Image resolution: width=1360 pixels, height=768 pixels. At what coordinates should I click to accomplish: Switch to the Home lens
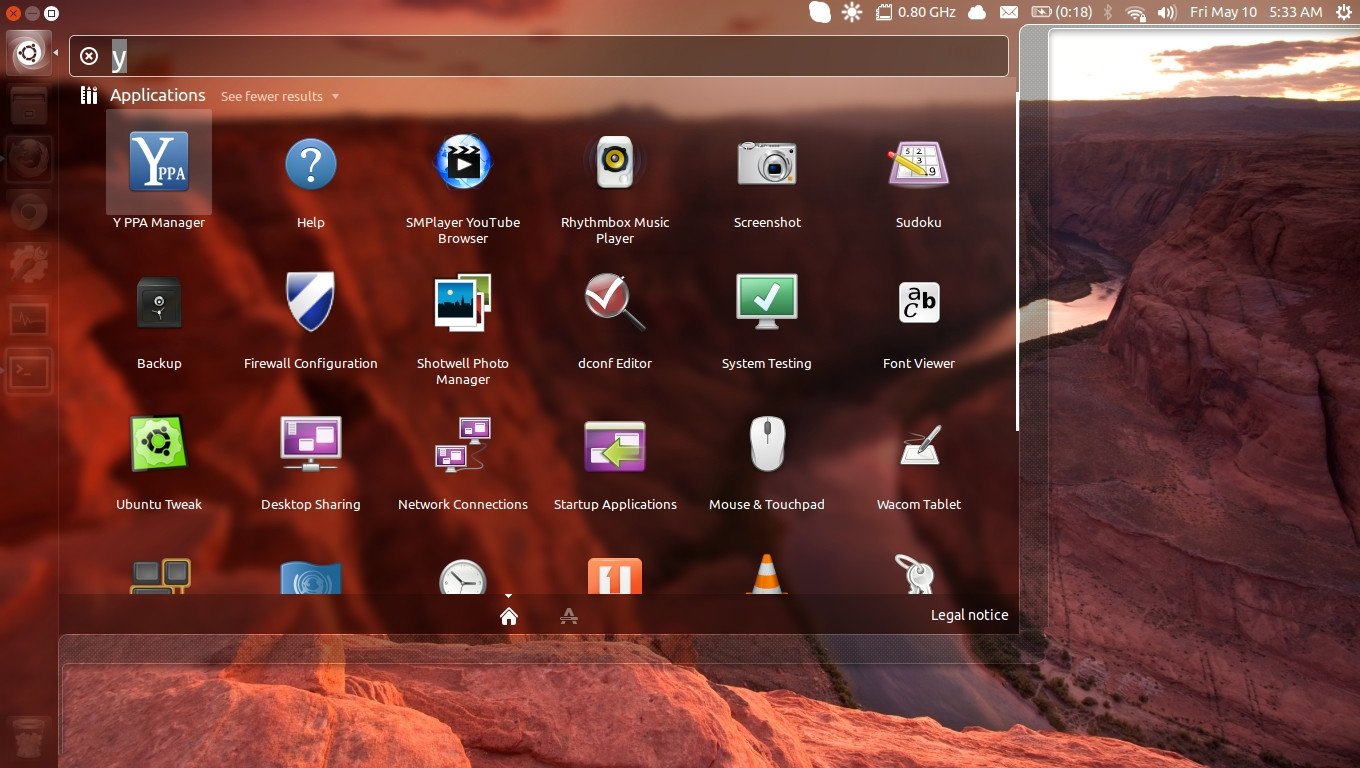point(508,616)
